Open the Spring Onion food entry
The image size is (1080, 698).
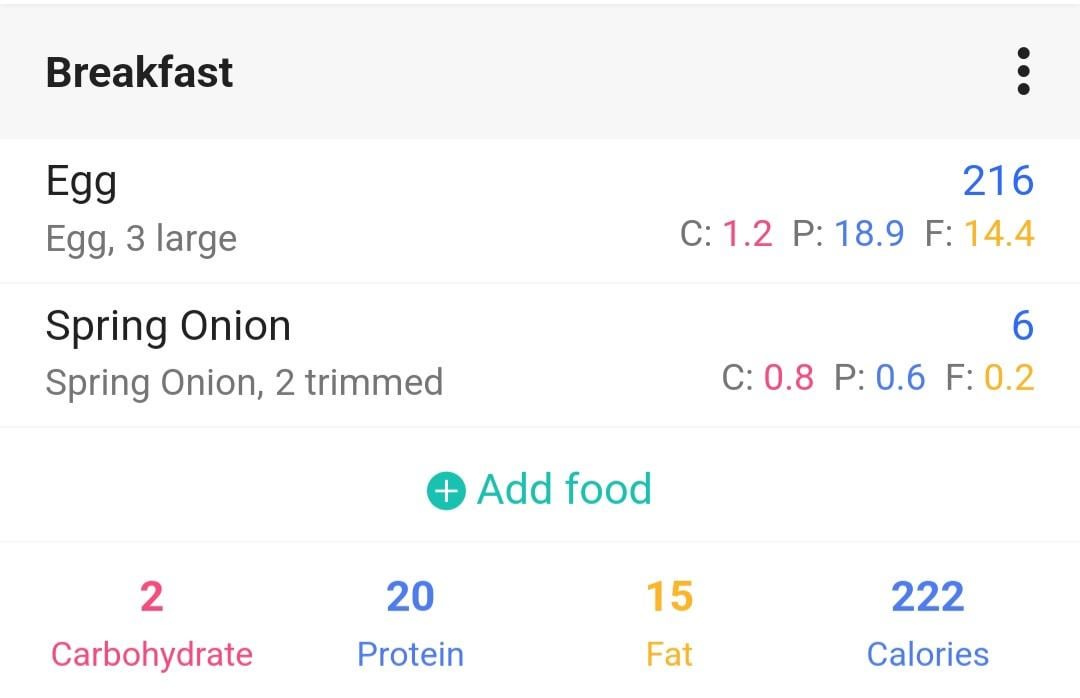tap(540, 355)
